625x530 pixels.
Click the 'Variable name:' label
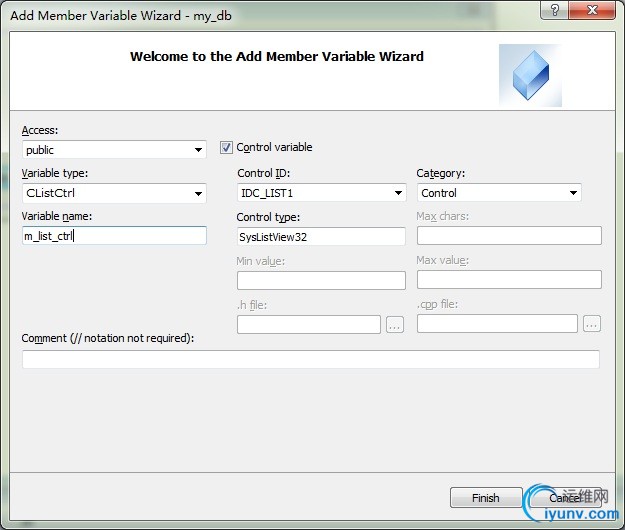pyautogui.click(x=57, y=216)
